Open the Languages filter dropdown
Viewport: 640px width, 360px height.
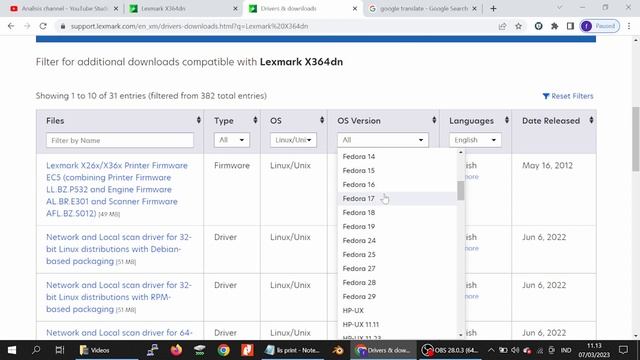pos(475,140)
